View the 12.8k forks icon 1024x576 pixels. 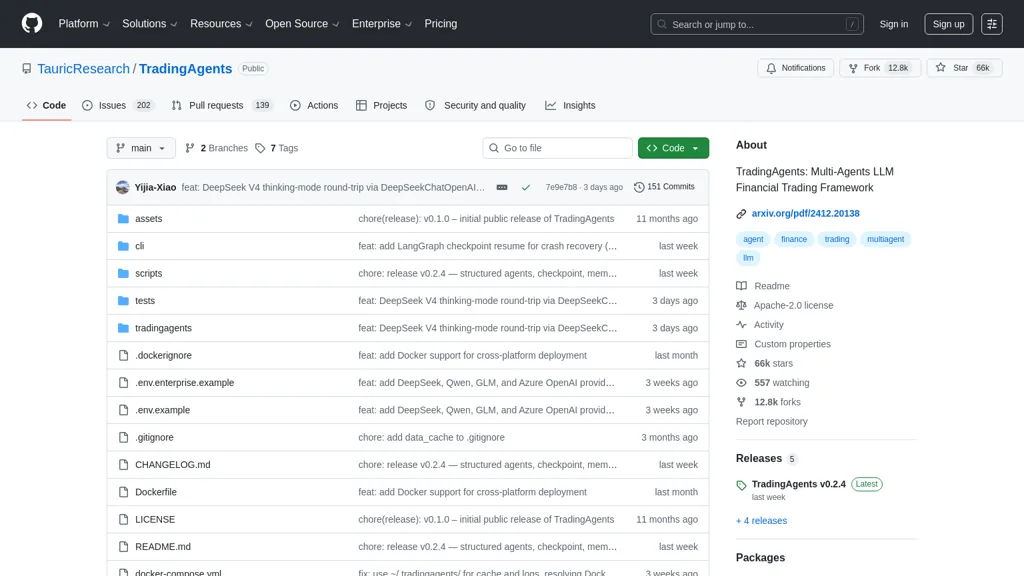[741, 402]
